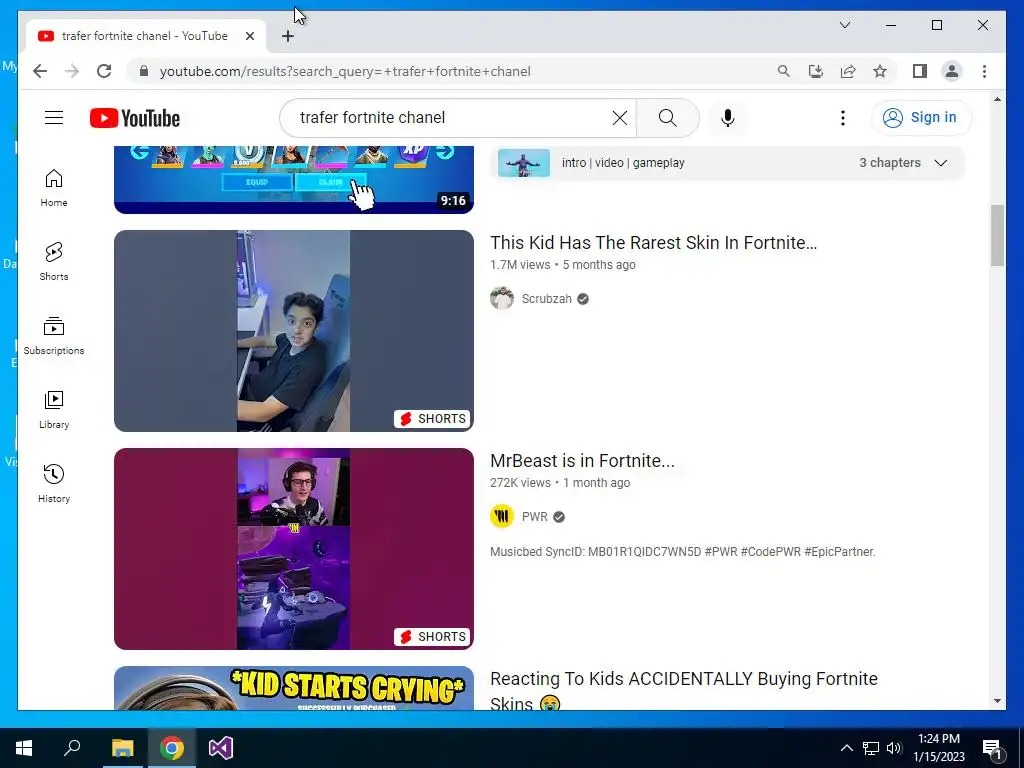Select the trafer fortnite chanel YouTube tab
The image size is (1024, 768).
(x=144, y=36)
